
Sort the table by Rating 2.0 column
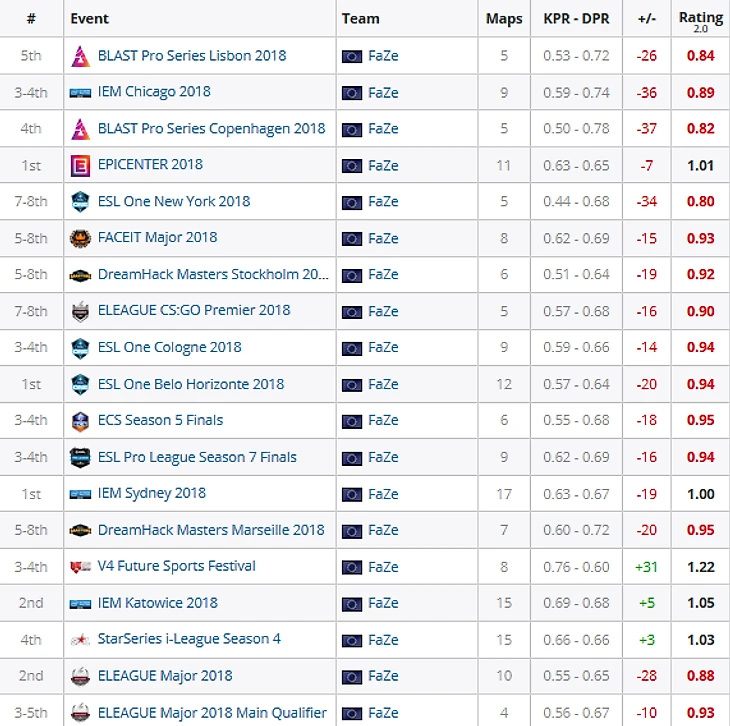(x=700, y=19)
